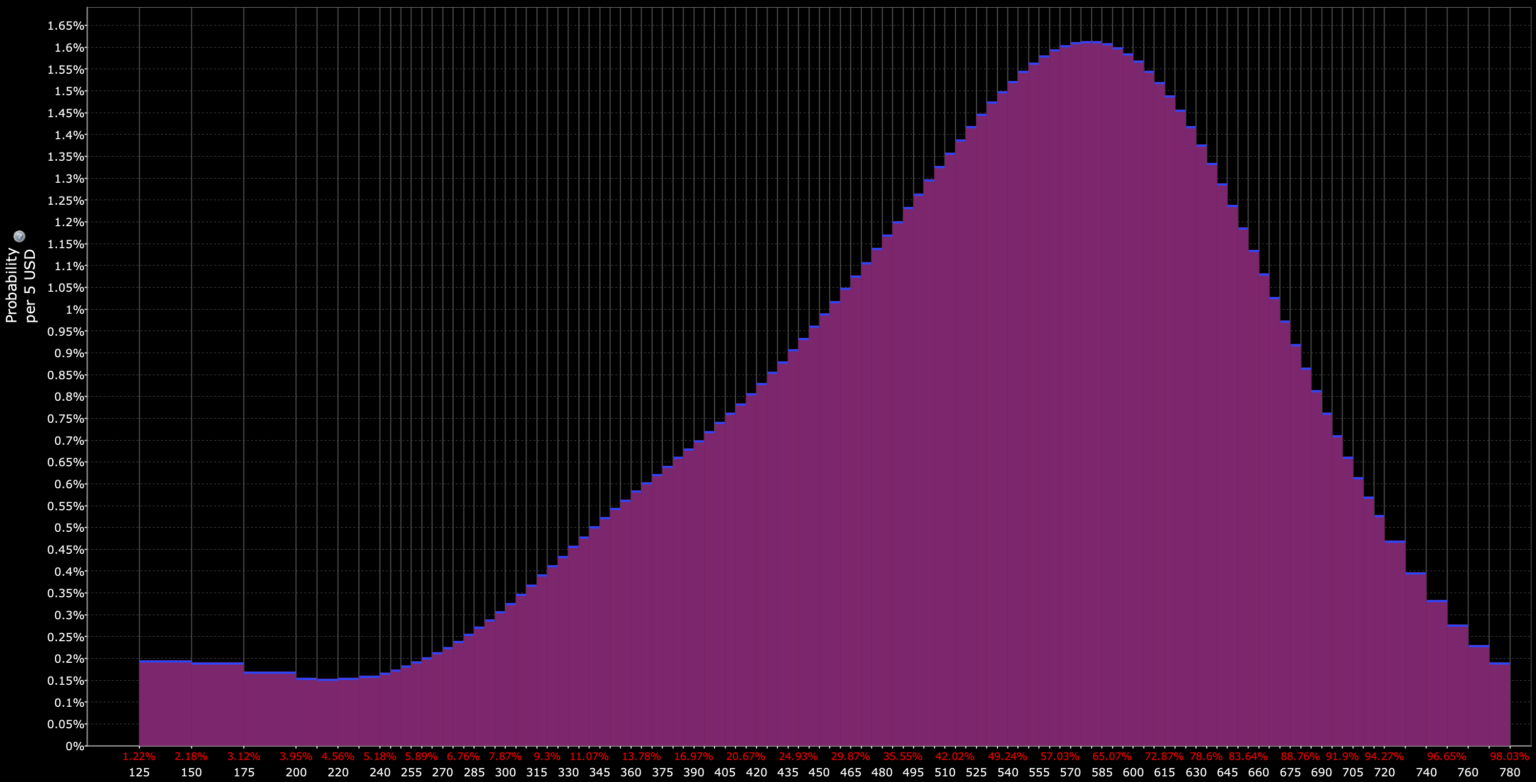This screenshot has width=1536, height=782.
Task: Click the 780 label at axis end
Action: [x=1509, y=772]
